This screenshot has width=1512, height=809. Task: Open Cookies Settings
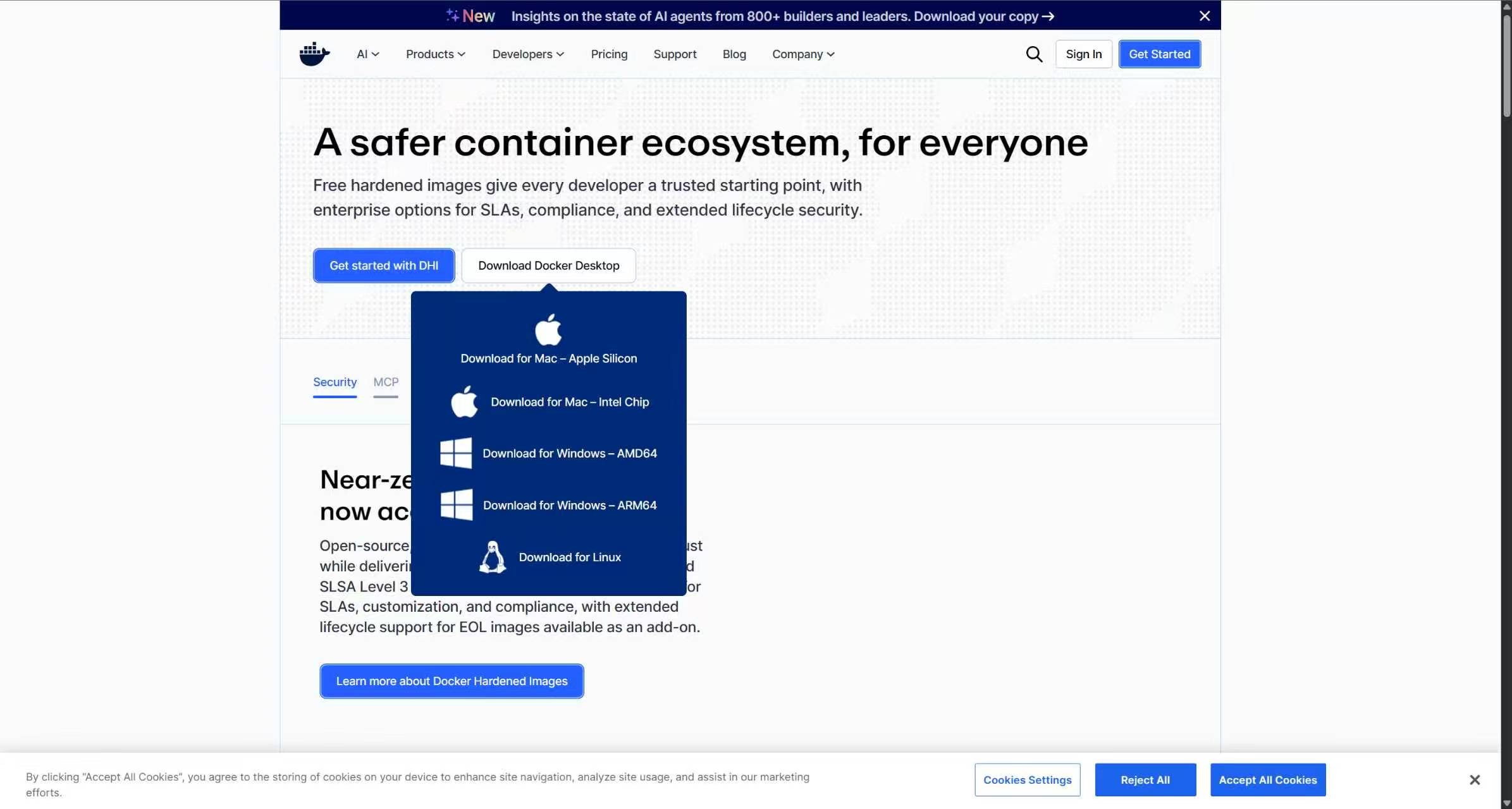(1028, 780)
